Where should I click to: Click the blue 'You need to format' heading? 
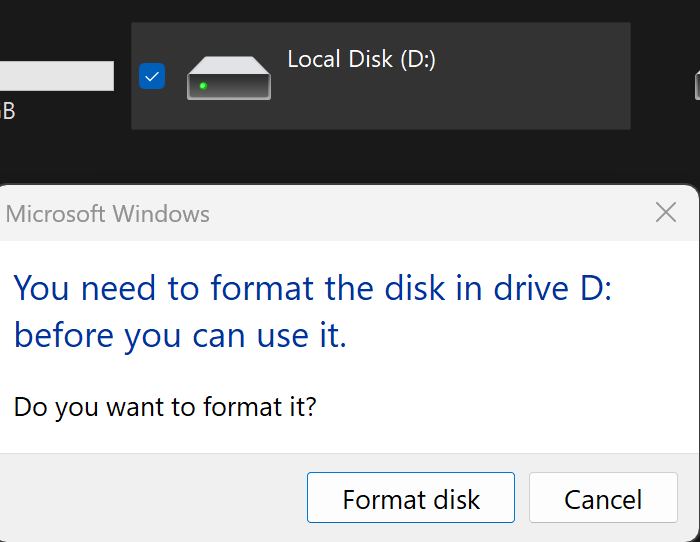coord(312,312)
